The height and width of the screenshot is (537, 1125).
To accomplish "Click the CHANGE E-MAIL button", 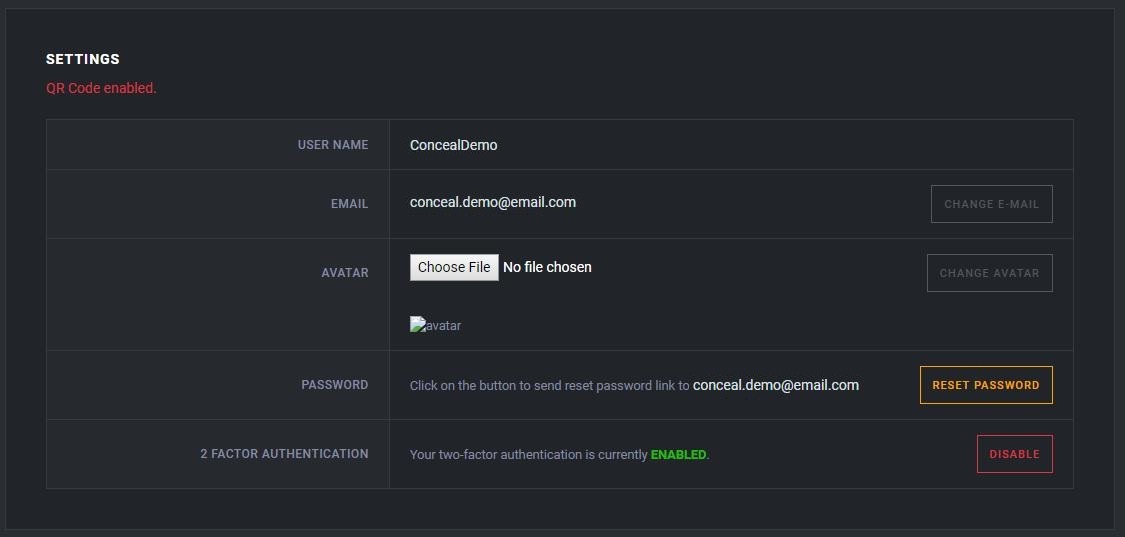I will coord(991,204).
